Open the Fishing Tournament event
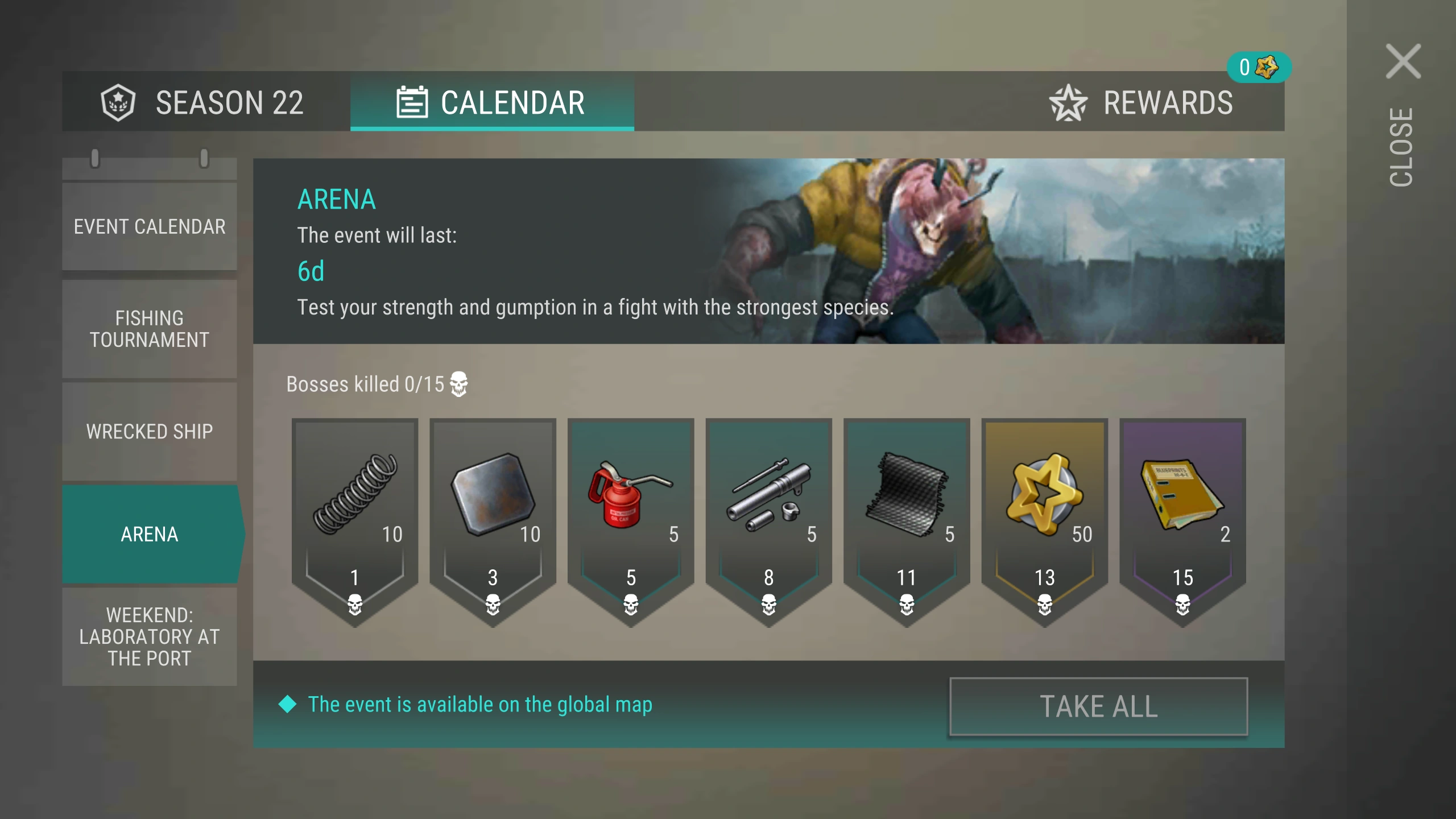The image size is (1456, 819). 150,329
